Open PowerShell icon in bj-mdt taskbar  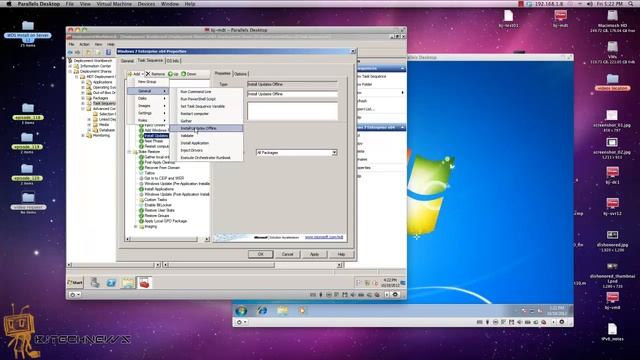(x=111, y=282)
